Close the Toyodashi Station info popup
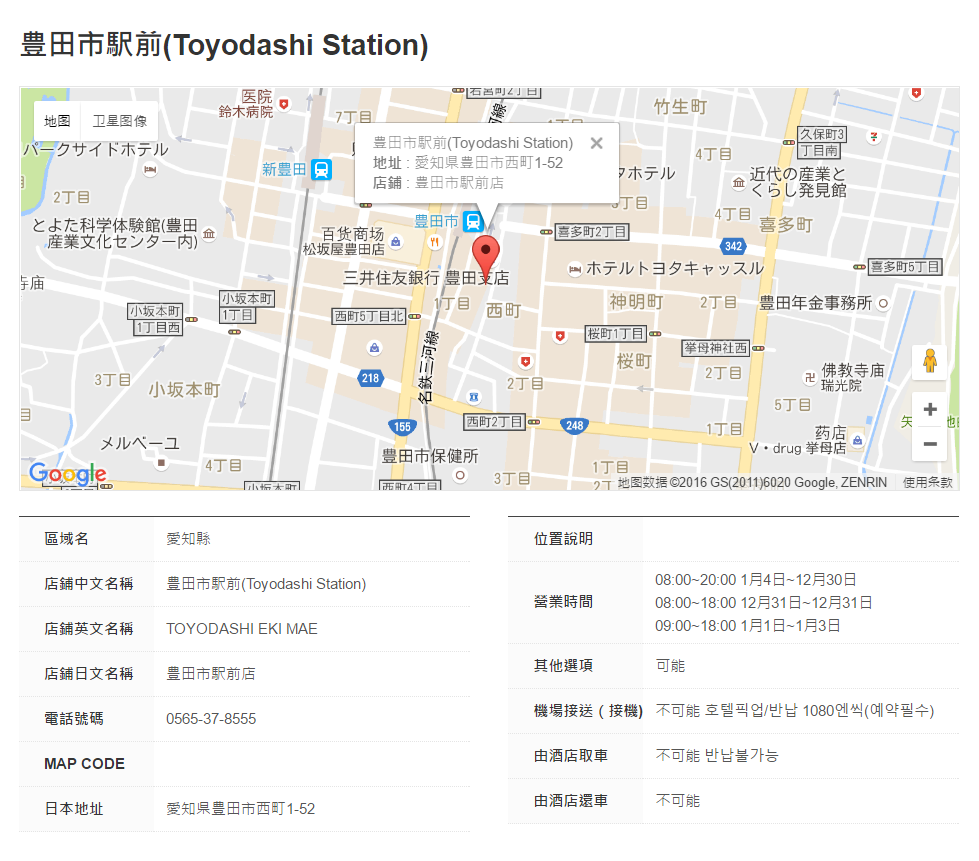Image resolution: width=979 pixels, height=861 pixels. point(596,143)
